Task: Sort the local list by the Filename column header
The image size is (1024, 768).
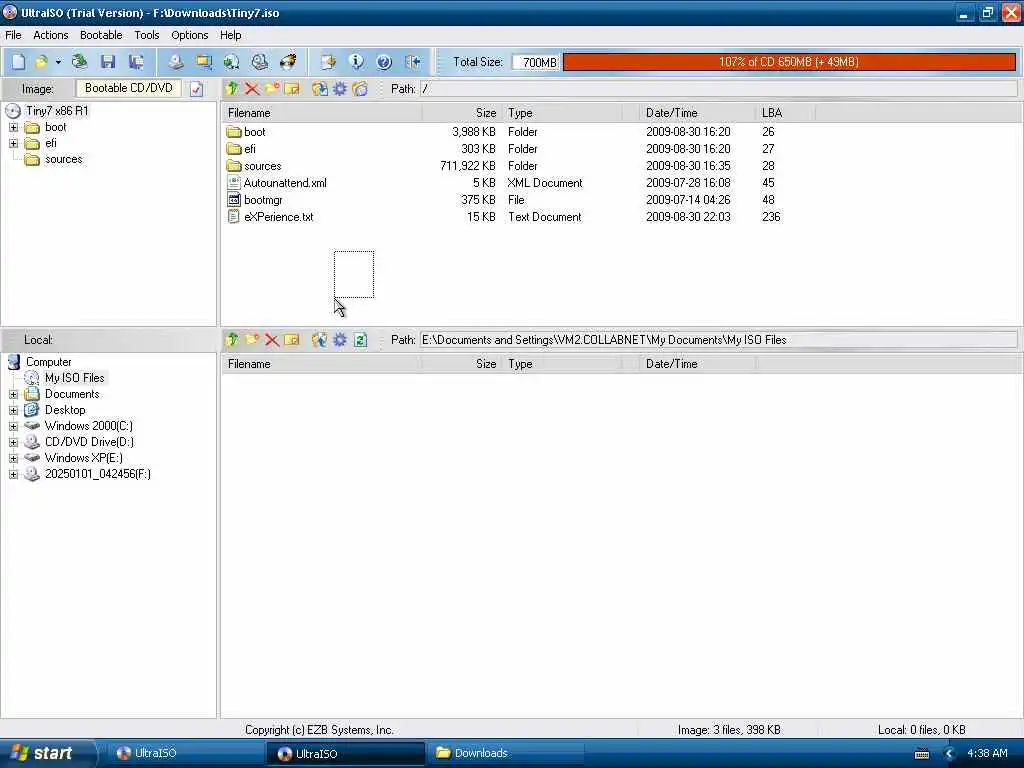Action: coord(322,364)
